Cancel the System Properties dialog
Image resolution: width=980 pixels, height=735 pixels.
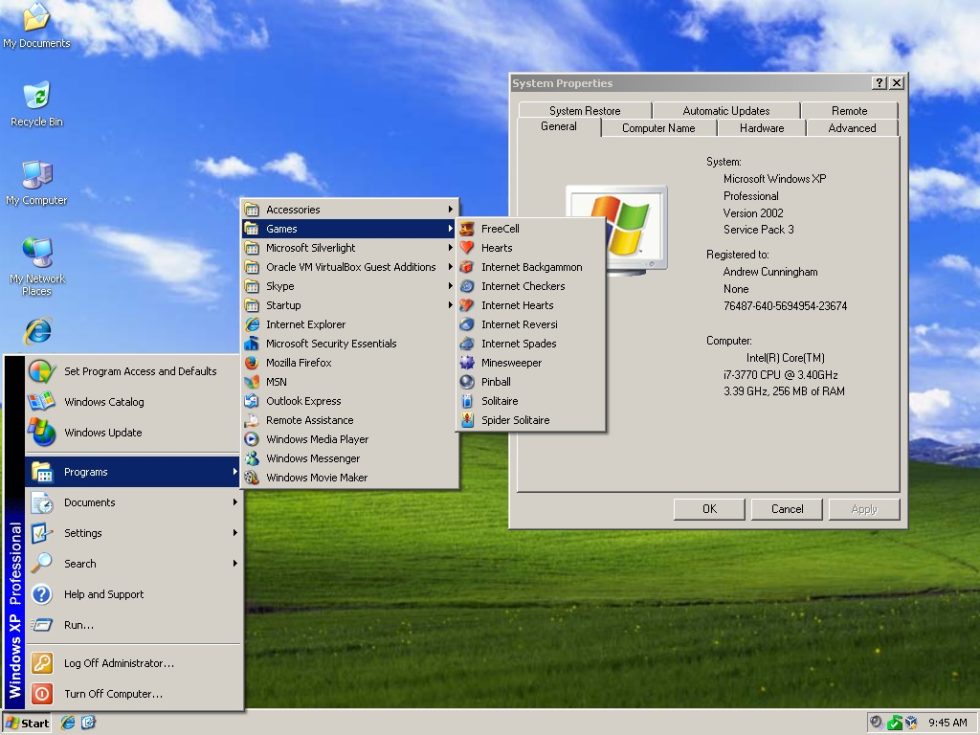click(x=786, y=509)
